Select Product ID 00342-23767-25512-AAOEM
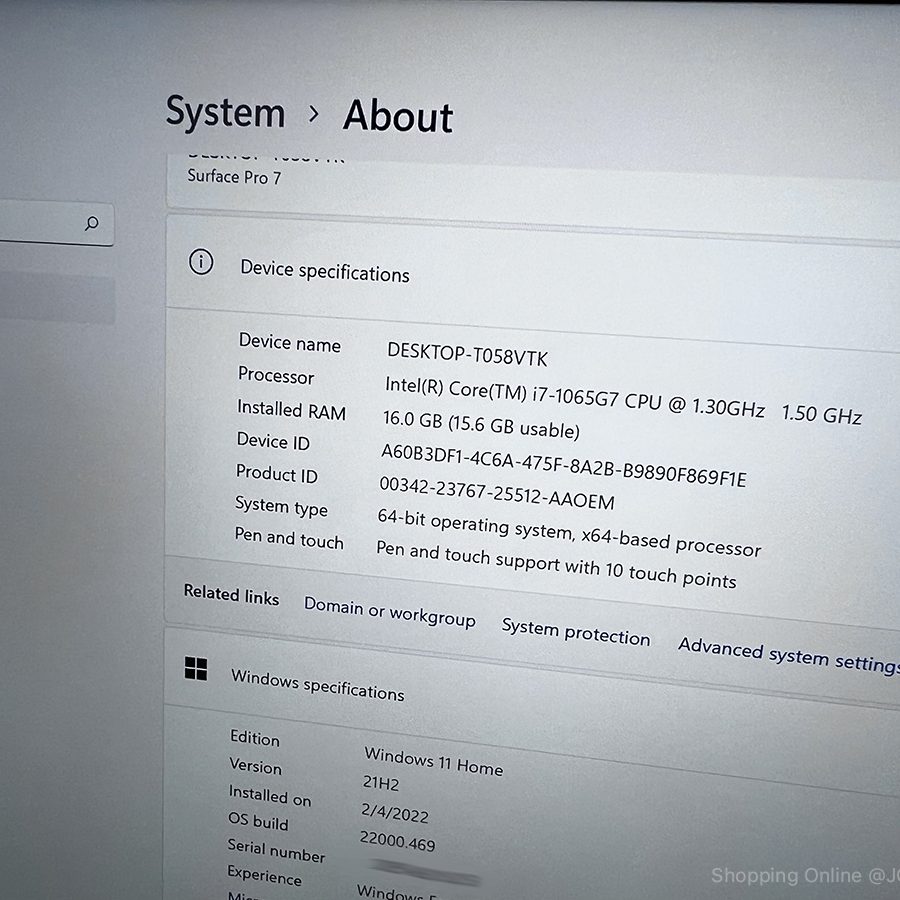 click(x=497, y=494)
